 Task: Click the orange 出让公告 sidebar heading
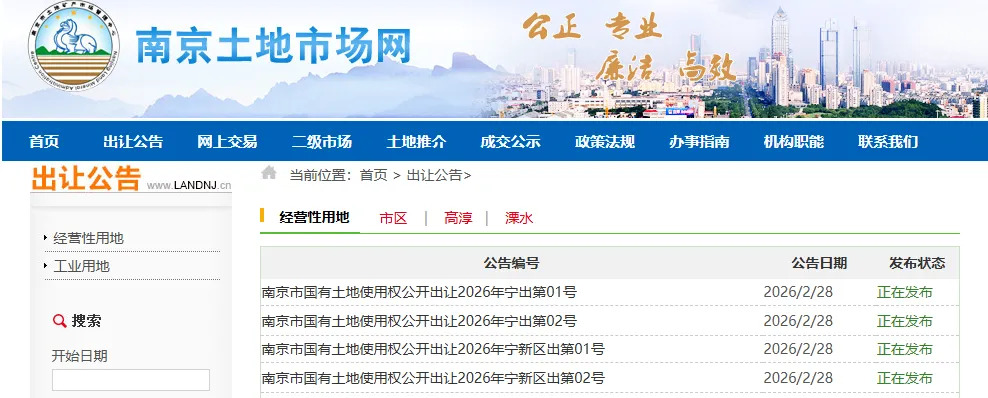pos(86,178)
